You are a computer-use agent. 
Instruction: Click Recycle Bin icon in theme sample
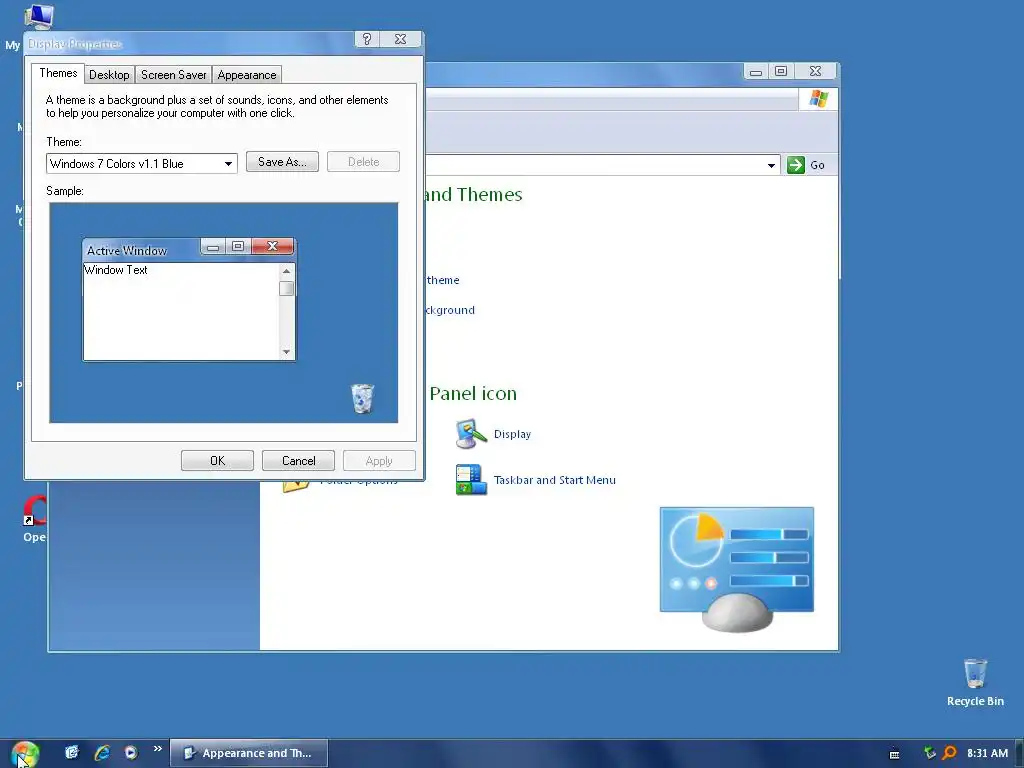tap(362, 398)
